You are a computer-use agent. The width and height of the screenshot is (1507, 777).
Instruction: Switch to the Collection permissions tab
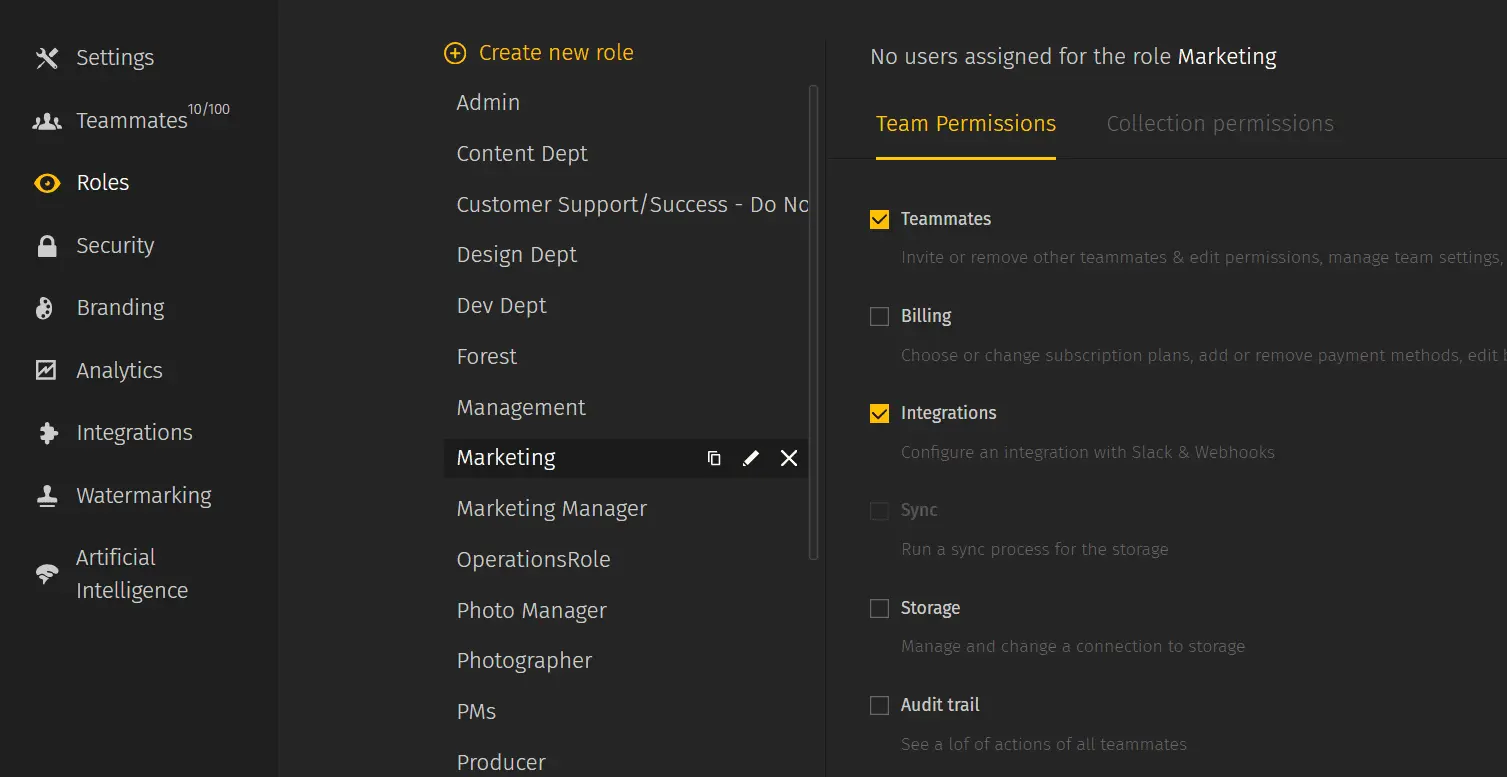[x=1219, y=123]
